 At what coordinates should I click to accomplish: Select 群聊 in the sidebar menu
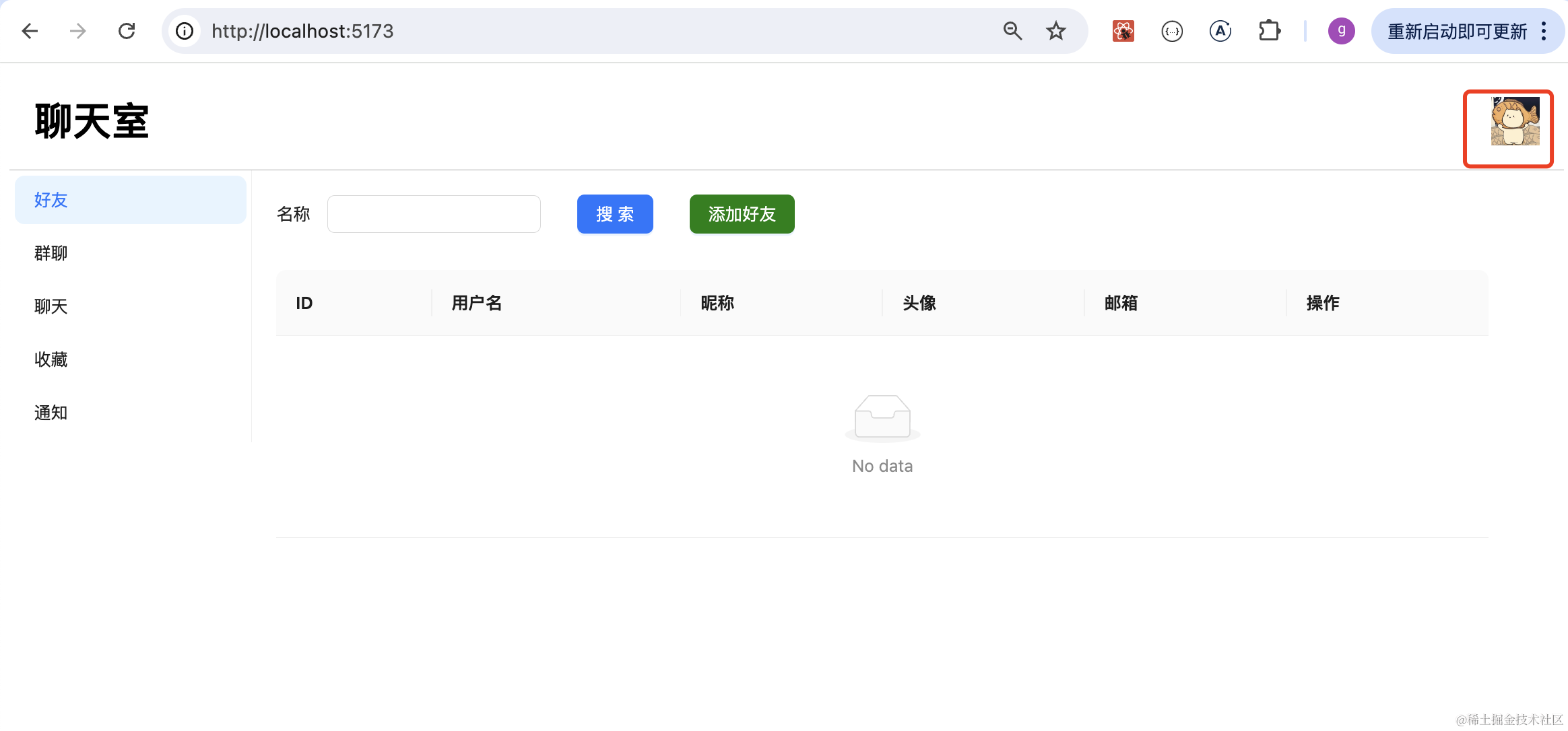(51, 253)
